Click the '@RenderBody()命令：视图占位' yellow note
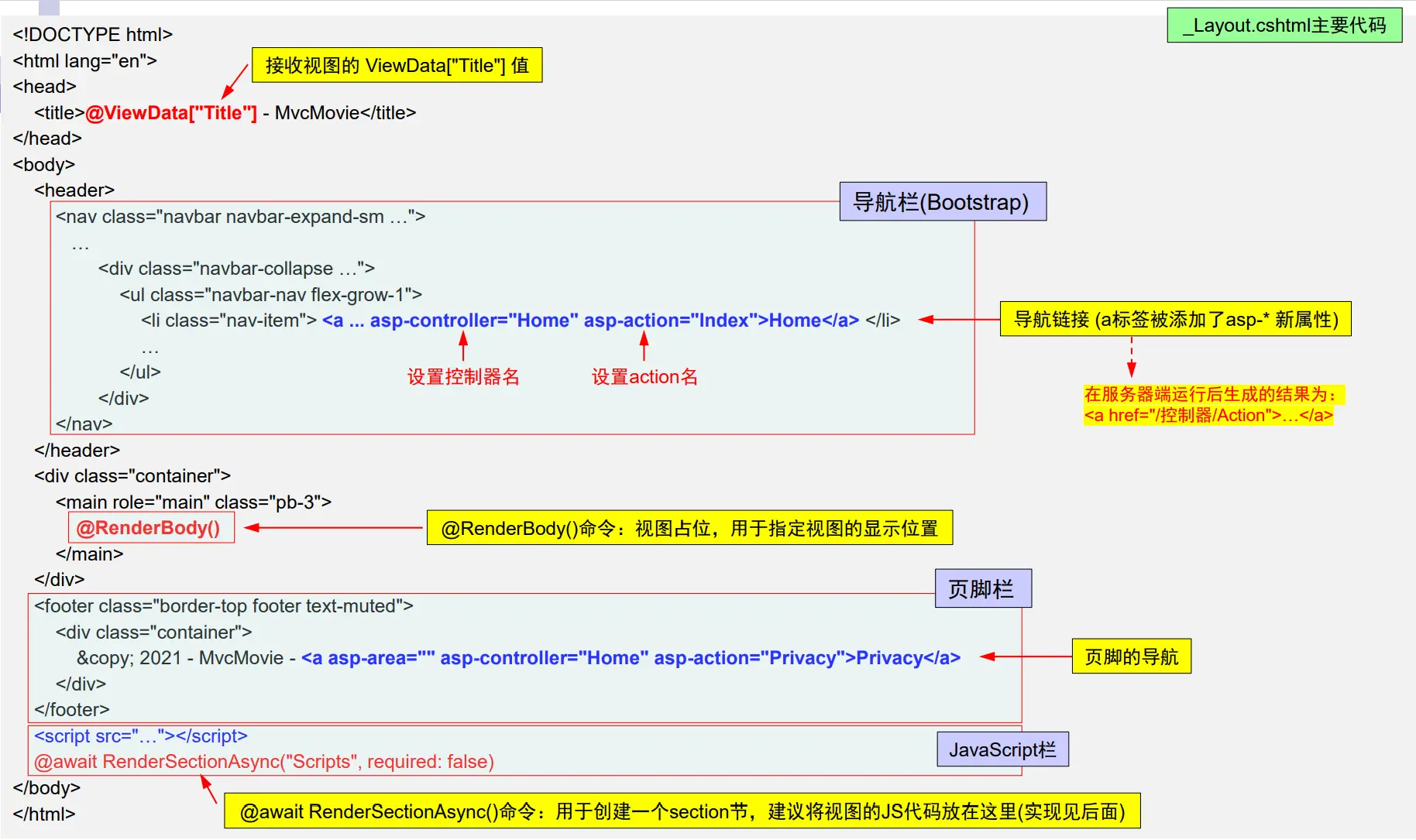Viewport: 1416px width, 840px height. [x=689, y=528]
